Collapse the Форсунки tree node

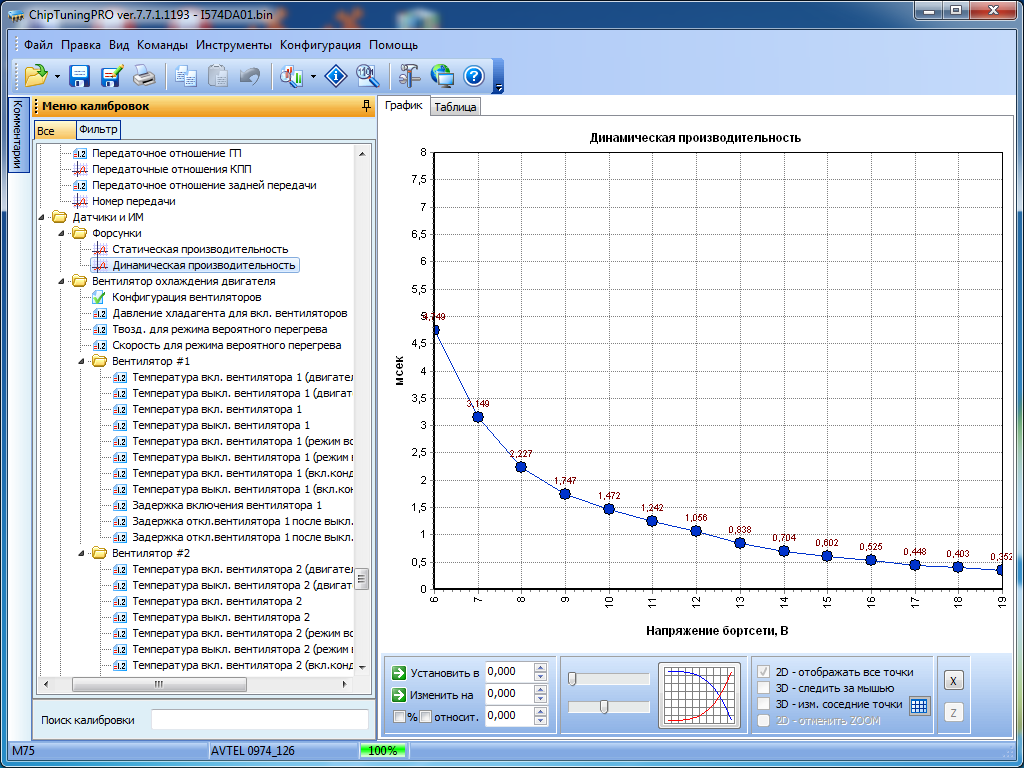point(62,233)
